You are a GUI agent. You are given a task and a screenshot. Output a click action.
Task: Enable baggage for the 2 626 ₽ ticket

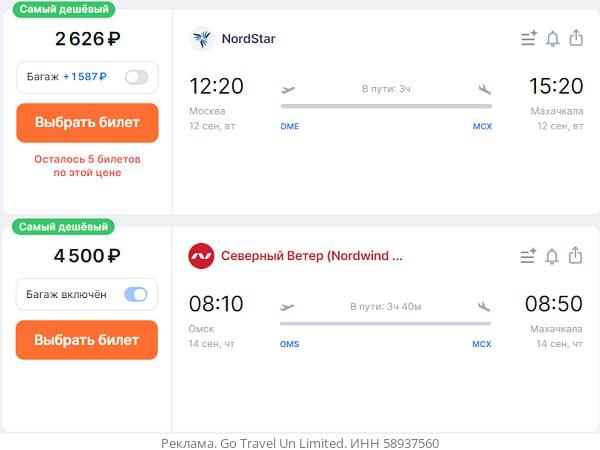[x=136, y=77]
